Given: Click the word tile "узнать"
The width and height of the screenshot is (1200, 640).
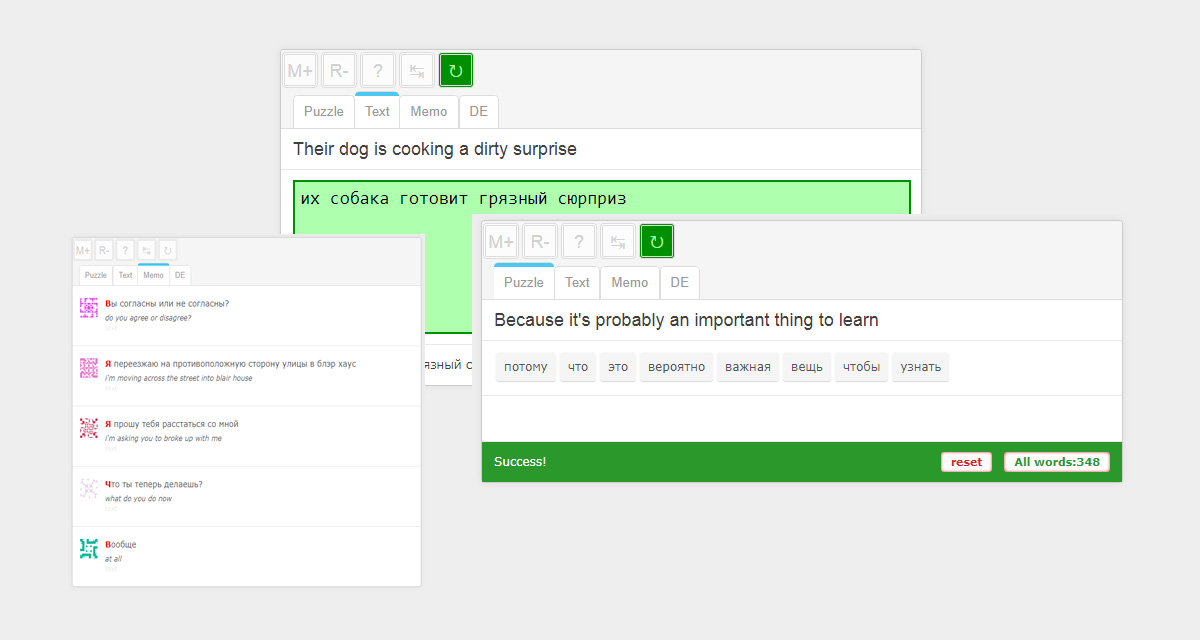Looking at the screenshot, I should coord(921,367).
